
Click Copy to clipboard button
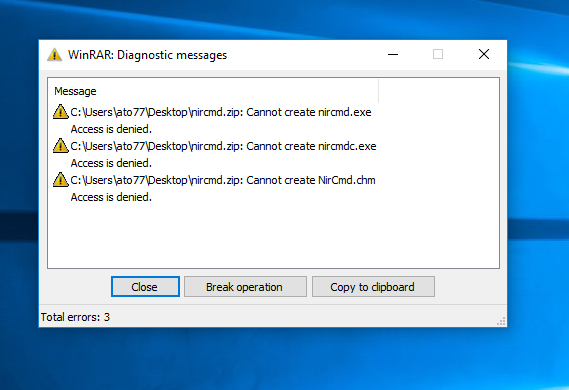373,287
